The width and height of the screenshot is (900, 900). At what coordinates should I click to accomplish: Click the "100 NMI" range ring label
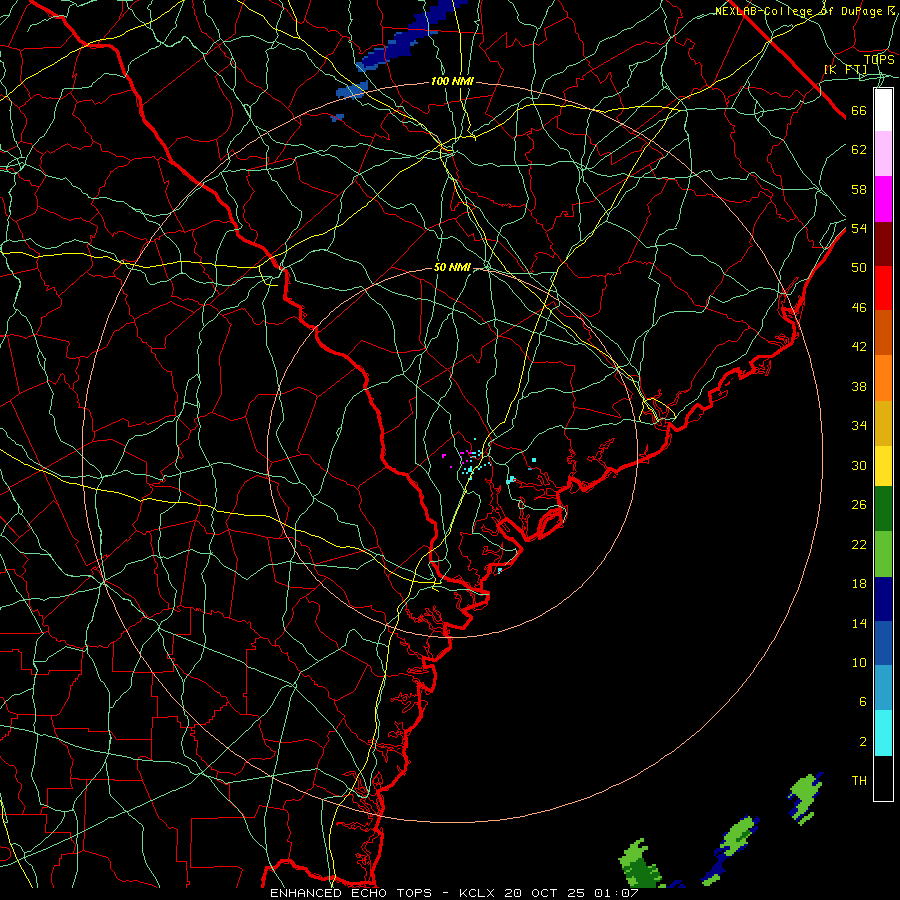click(x=452, y=82)
